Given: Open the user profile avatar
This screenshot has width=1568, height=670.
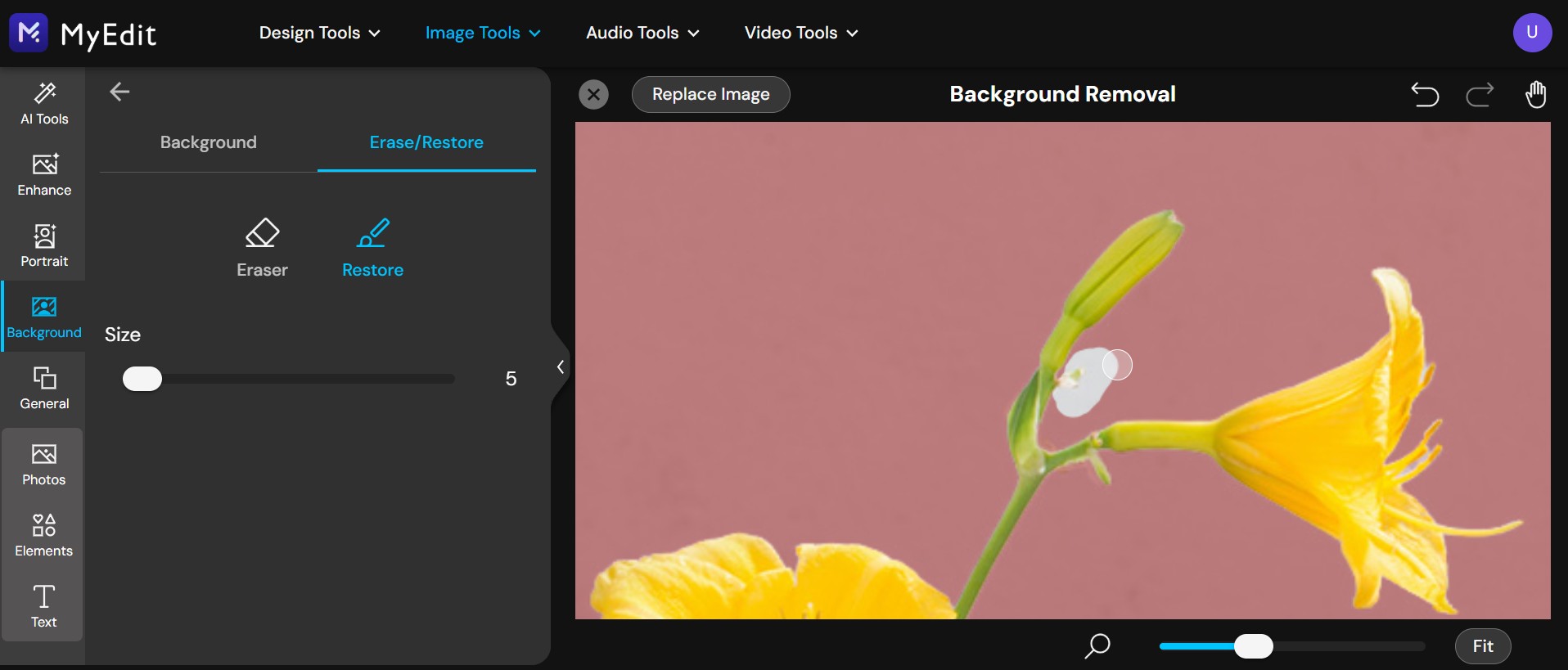Looking at the screenshot, I should [x=1532, y=33].
